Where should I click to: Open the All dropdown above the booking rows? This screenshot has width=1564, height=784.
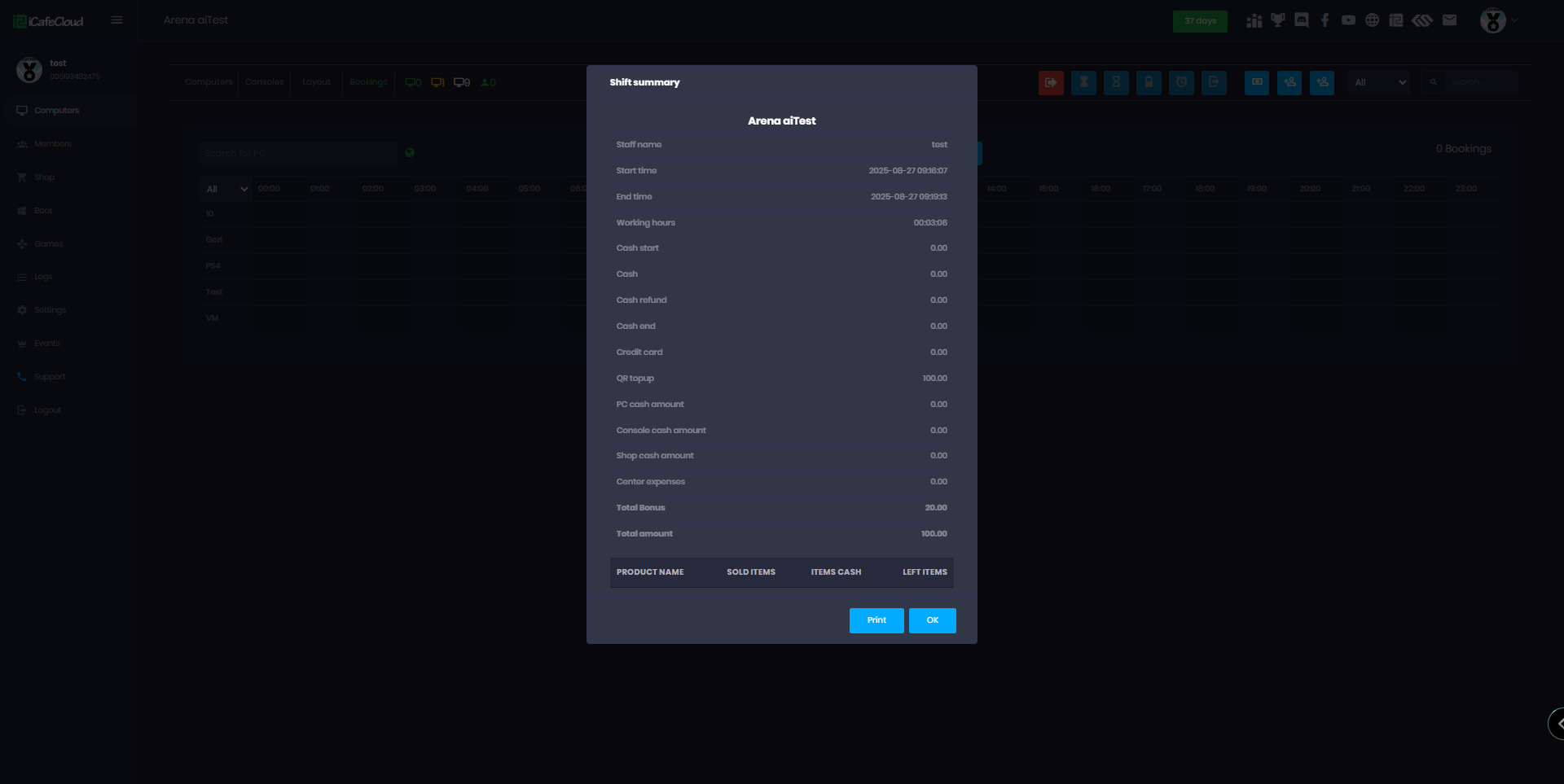pyautogui.click(x=226, y=189)
